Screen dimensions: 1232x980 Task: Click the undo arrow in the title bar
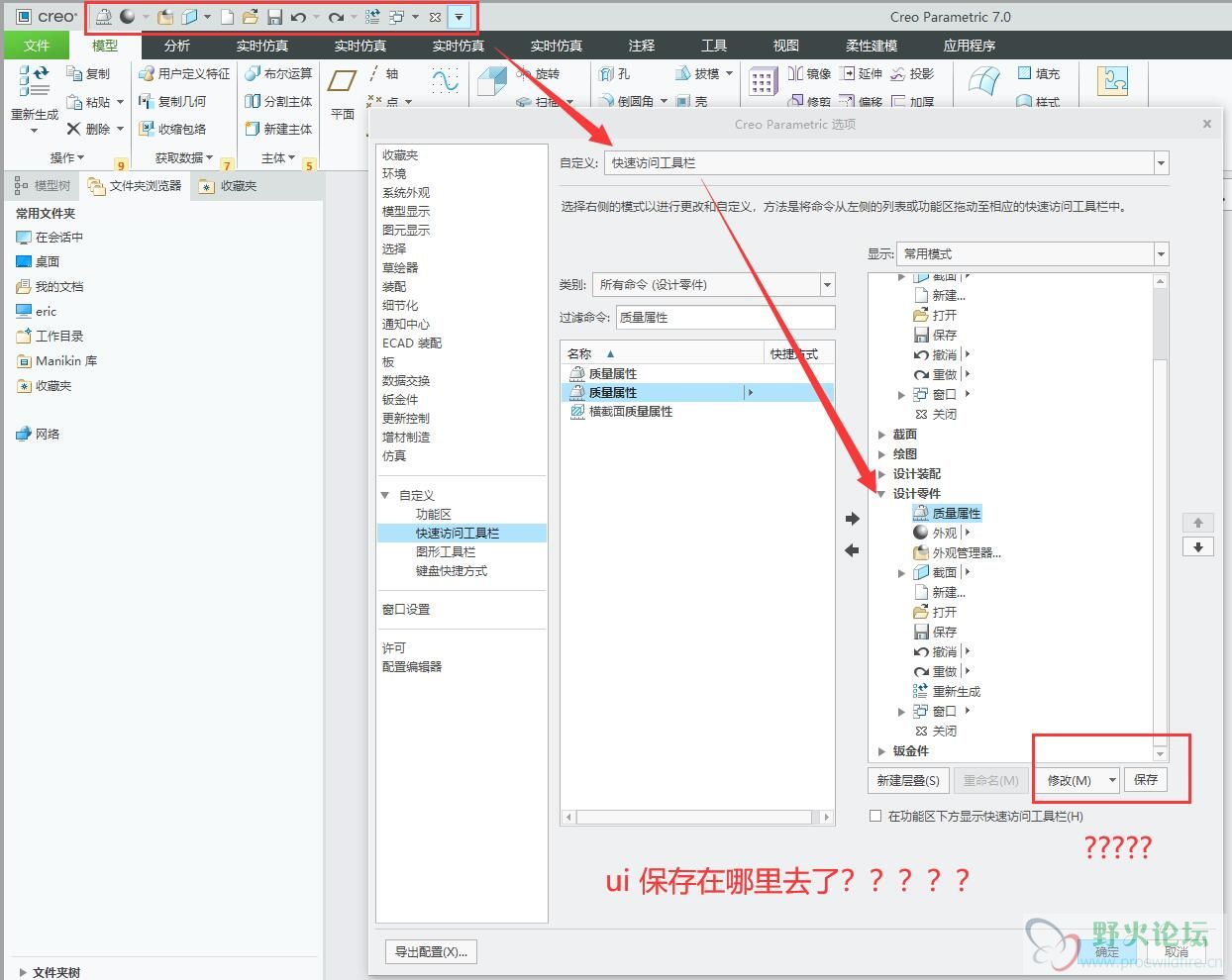(298, 17)
